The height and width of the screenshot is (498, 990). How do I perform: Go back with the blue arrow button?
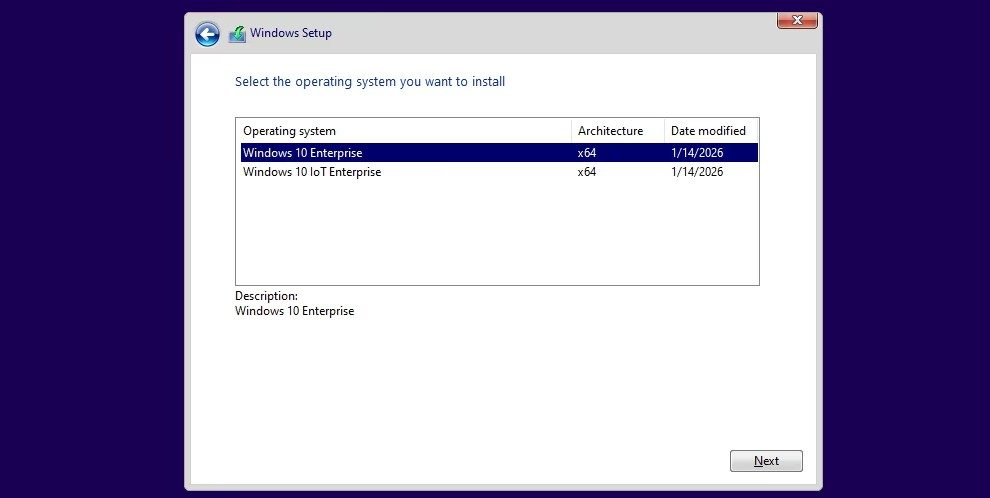coord(207,34)
